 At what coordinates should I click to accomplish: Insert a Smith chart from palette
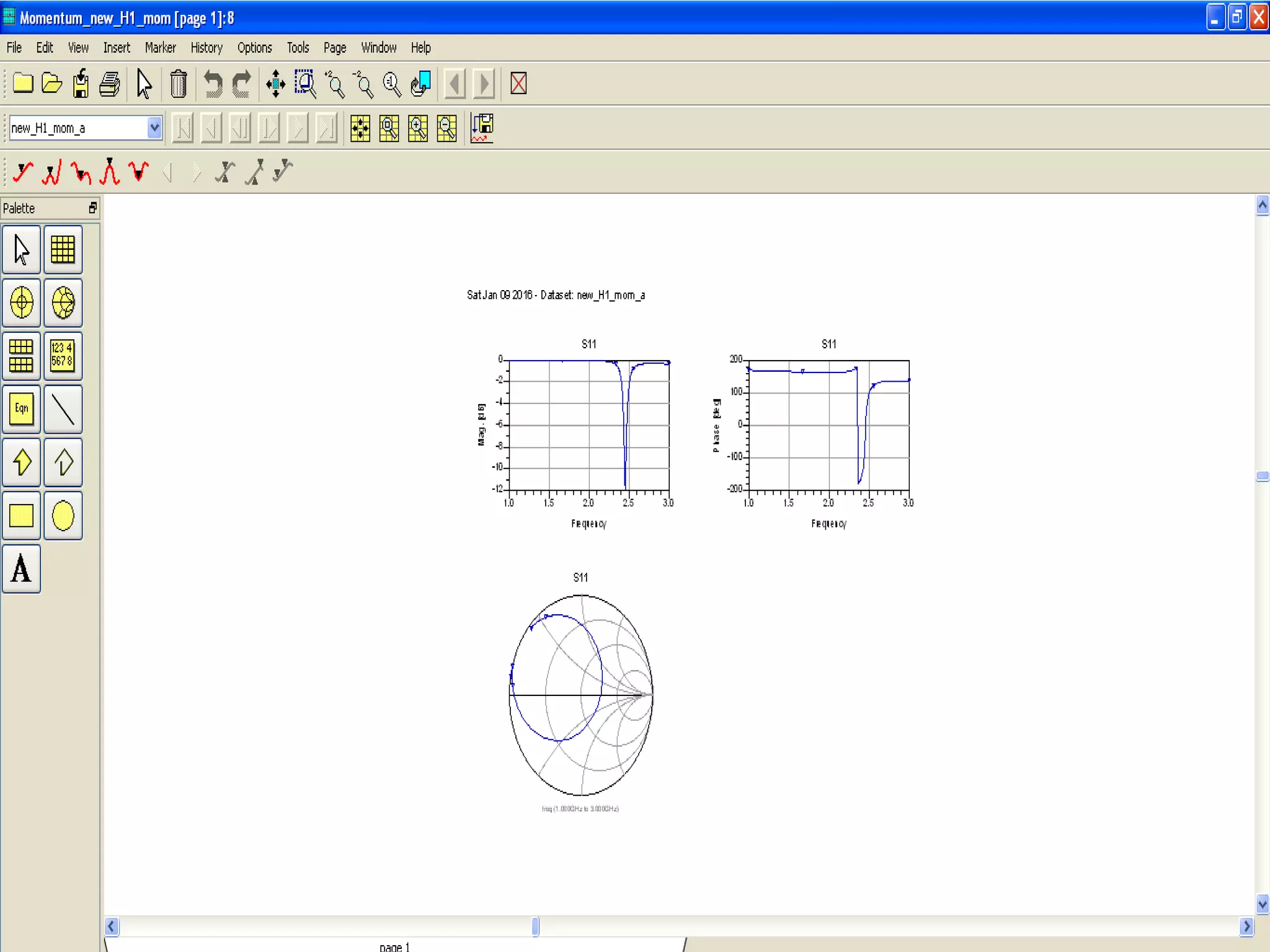[x=63, y=302]
